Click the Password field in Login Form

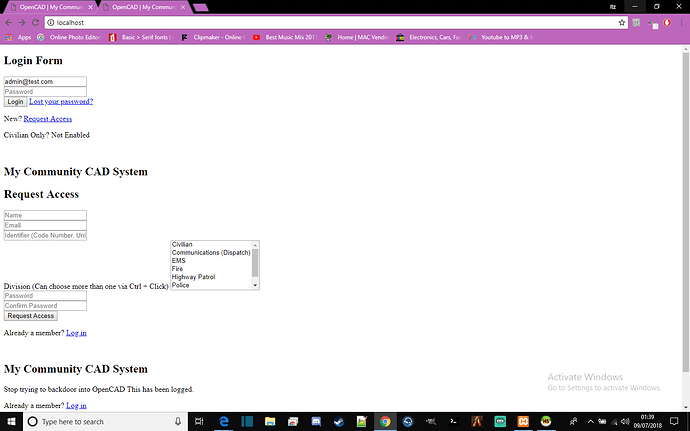(x=45, y=92)
